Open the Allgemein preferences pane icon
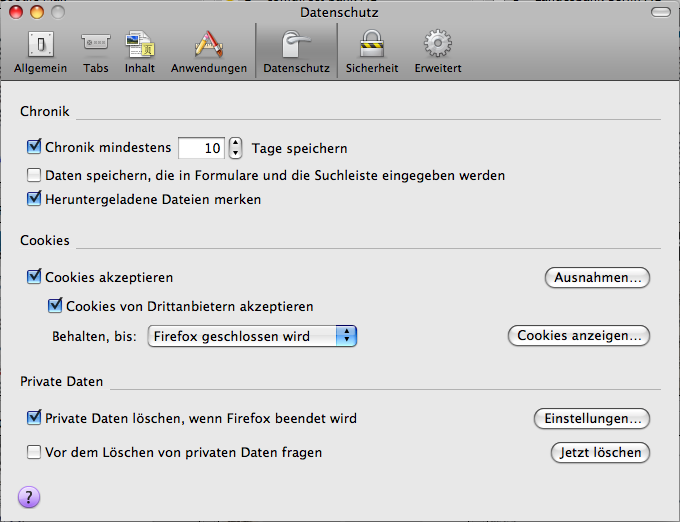 [x=41, y=44]
